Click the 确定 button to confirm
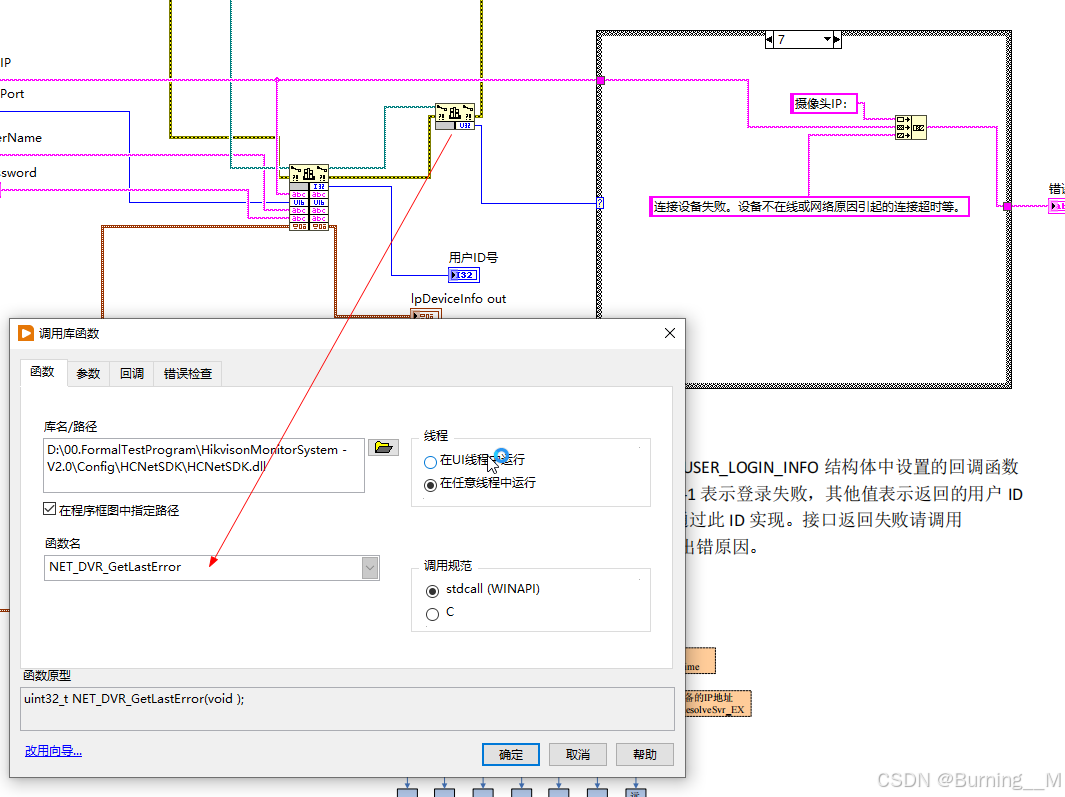The image size is (1065, 797). click(x=510, y=754)
